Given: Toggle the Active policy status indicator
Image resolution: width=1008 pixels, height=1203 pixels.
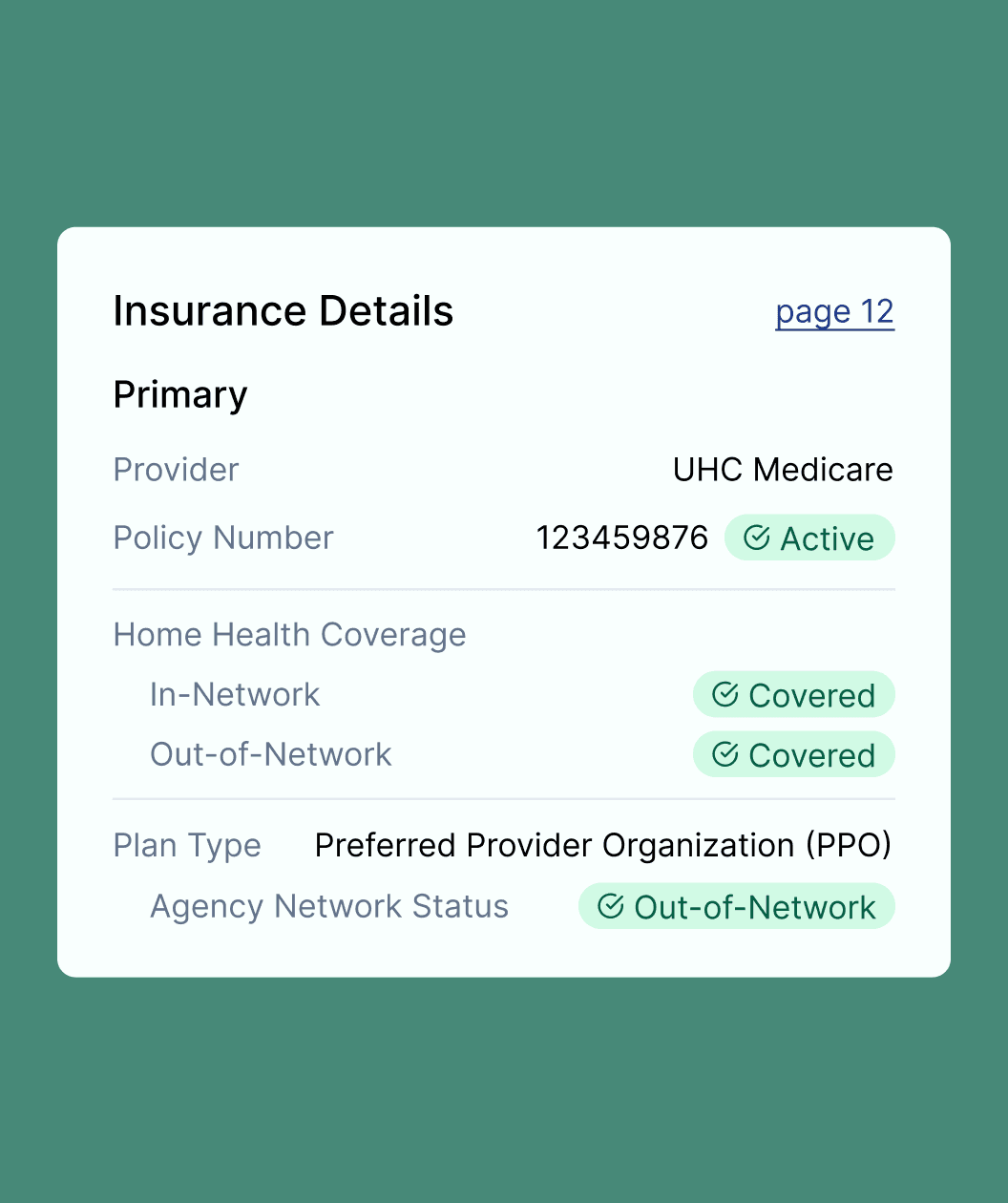Looking at the screenshot, I should (809, 538).
